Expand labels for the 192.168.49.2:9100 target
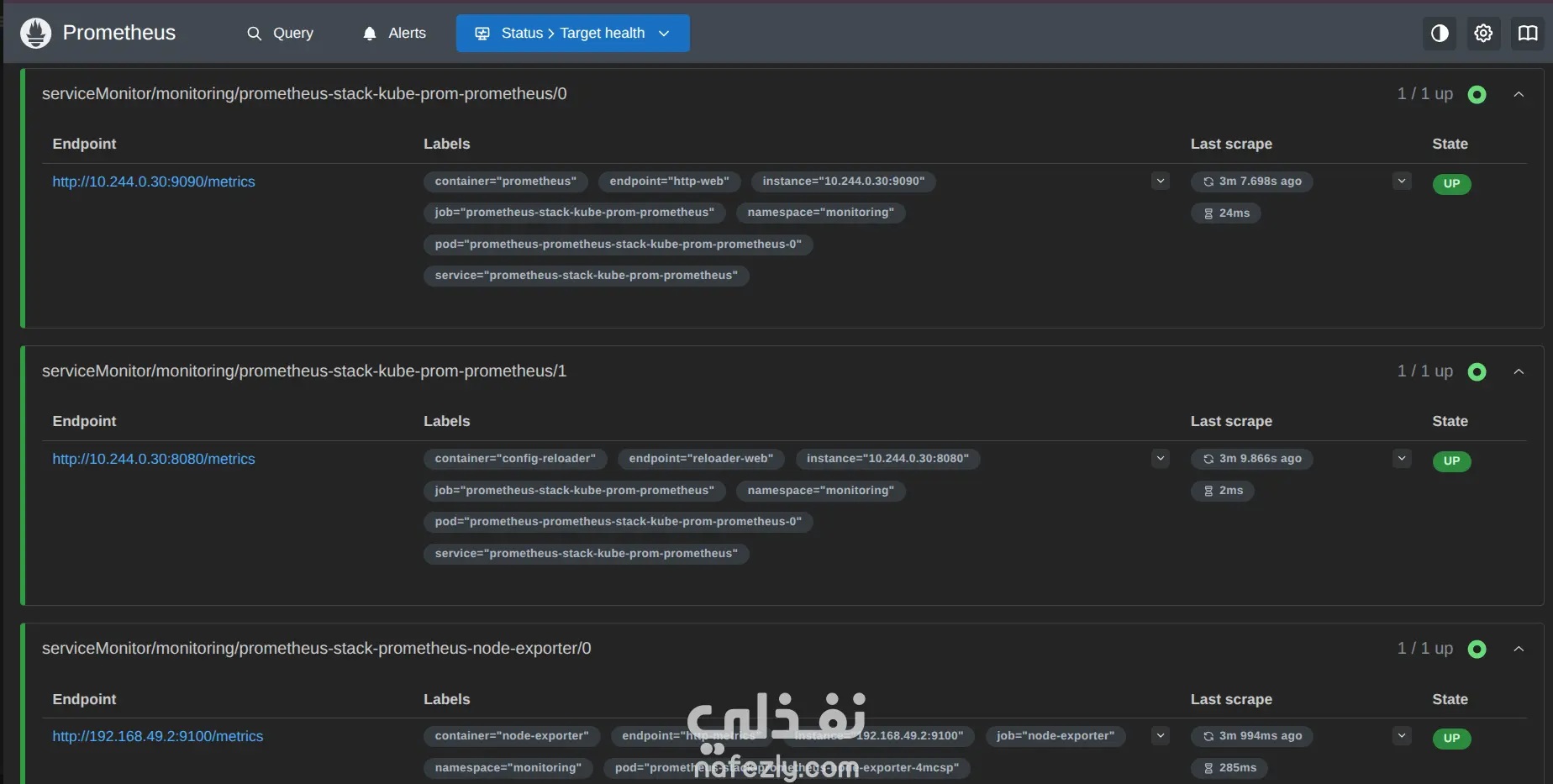1553x784 pixels. [x=1161, y=735]
